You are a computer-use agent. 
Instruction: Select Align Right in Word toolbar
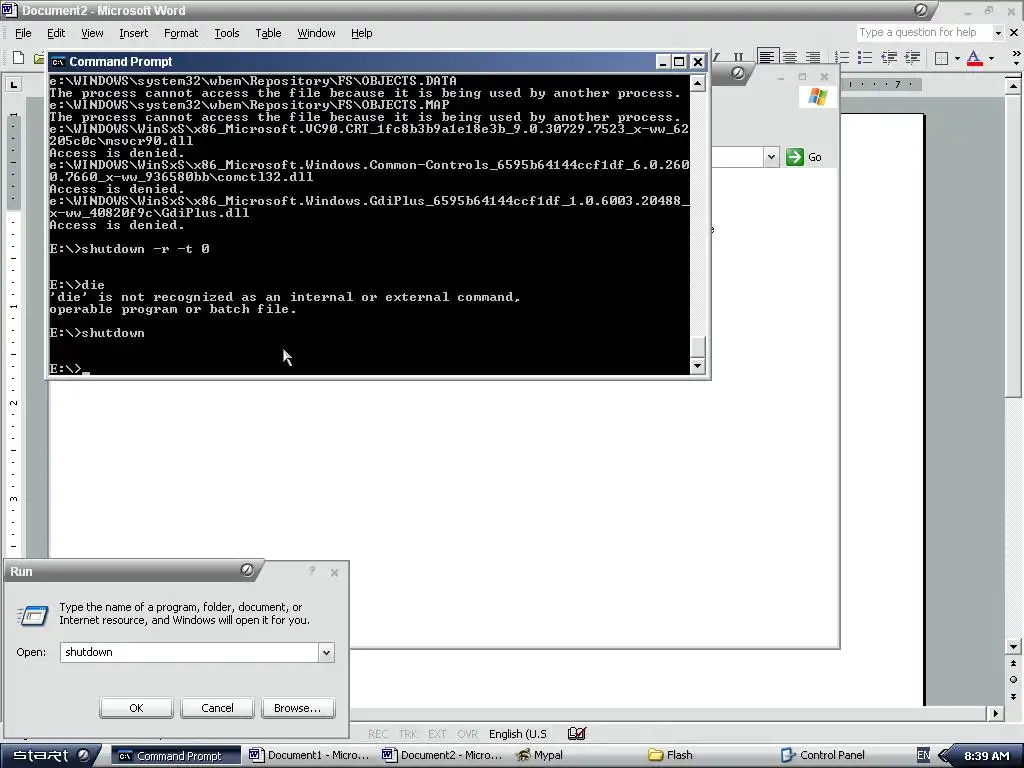coord(812,57)
